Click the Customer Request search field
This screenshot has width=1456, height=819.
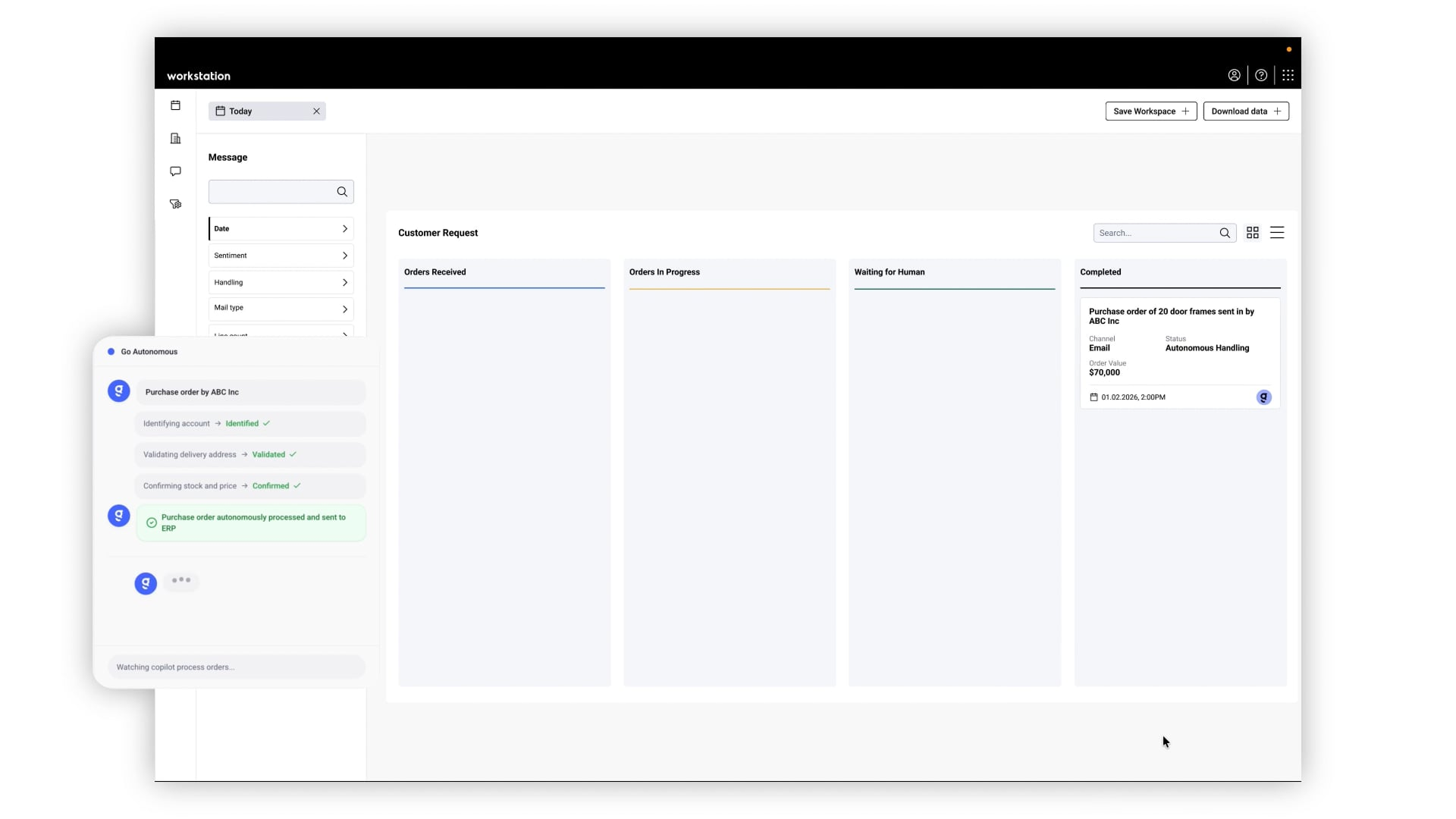[1155, 233]
